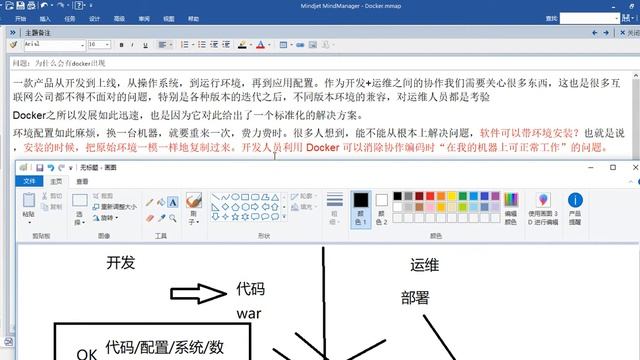Click the format painter icon in notes toolbar
The height and width of the screenshot is (360, 640).
point(13,44)
